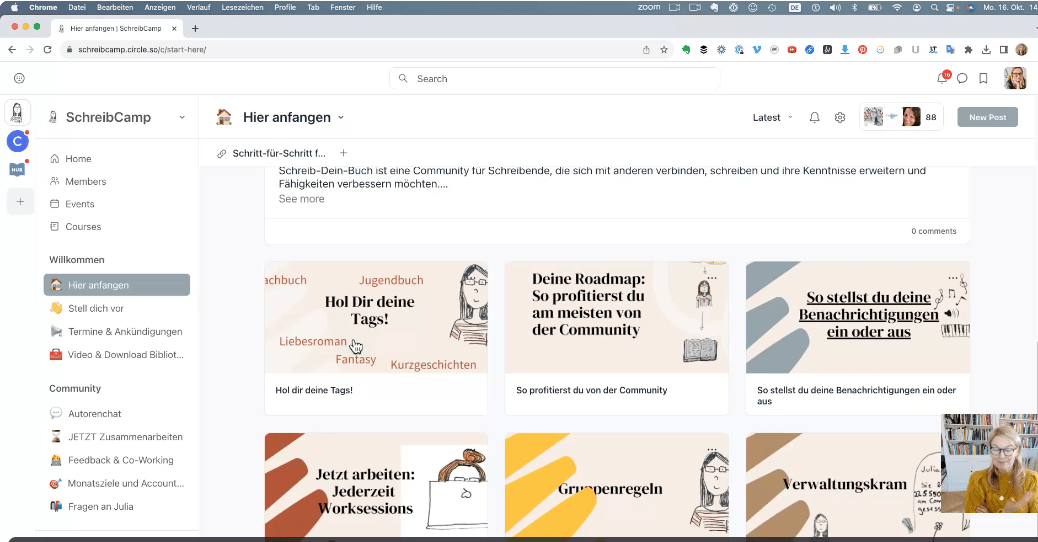Open direct messages chat bubble icon
Screen dimensions: 1038x542
962,78
